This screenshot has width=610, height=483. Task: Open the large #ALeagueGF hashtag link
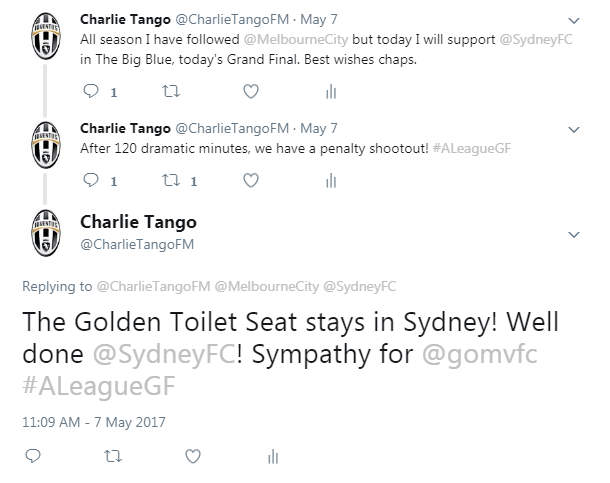pos(99,386)
